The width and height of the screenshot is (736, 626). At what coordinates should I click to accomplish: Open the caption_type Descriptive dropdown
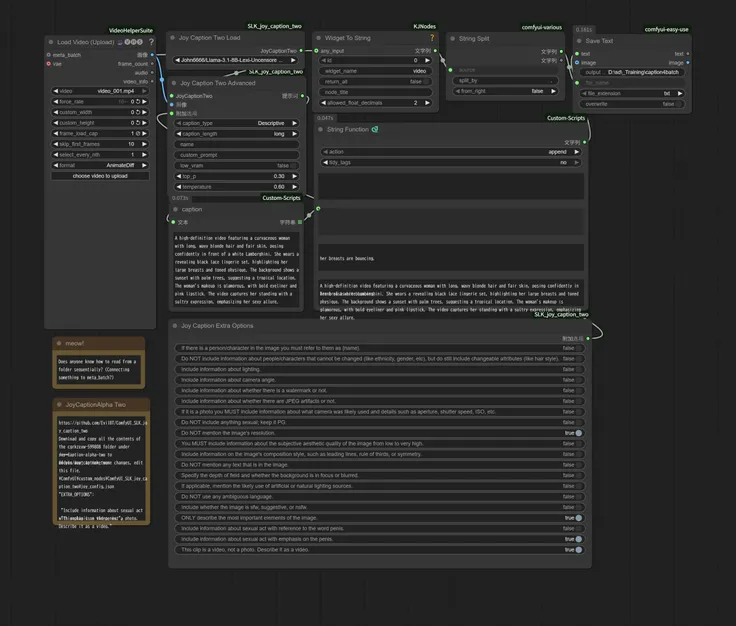(x=237, y=123)
